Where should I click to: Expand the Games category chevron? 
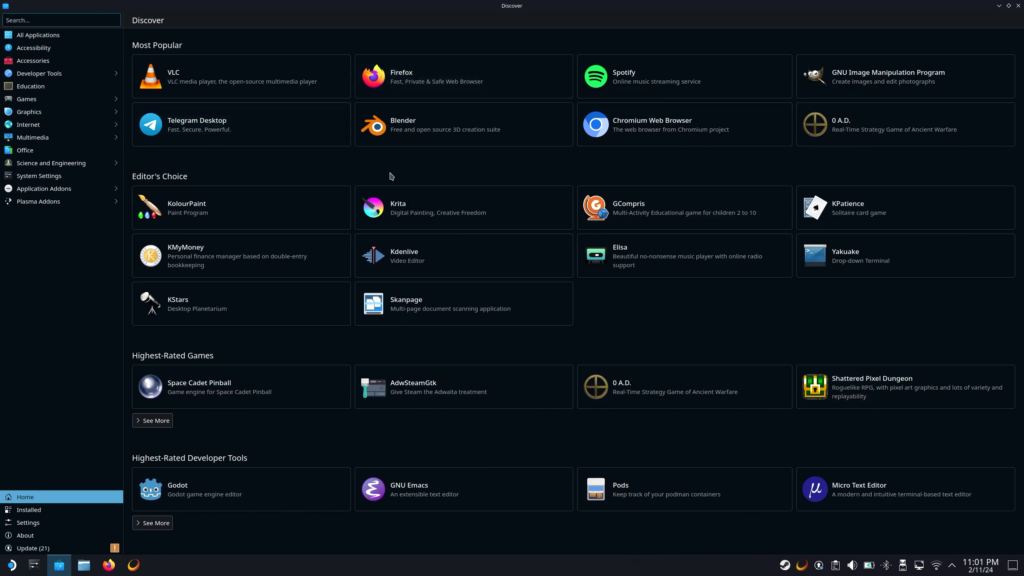coord(116,99)
